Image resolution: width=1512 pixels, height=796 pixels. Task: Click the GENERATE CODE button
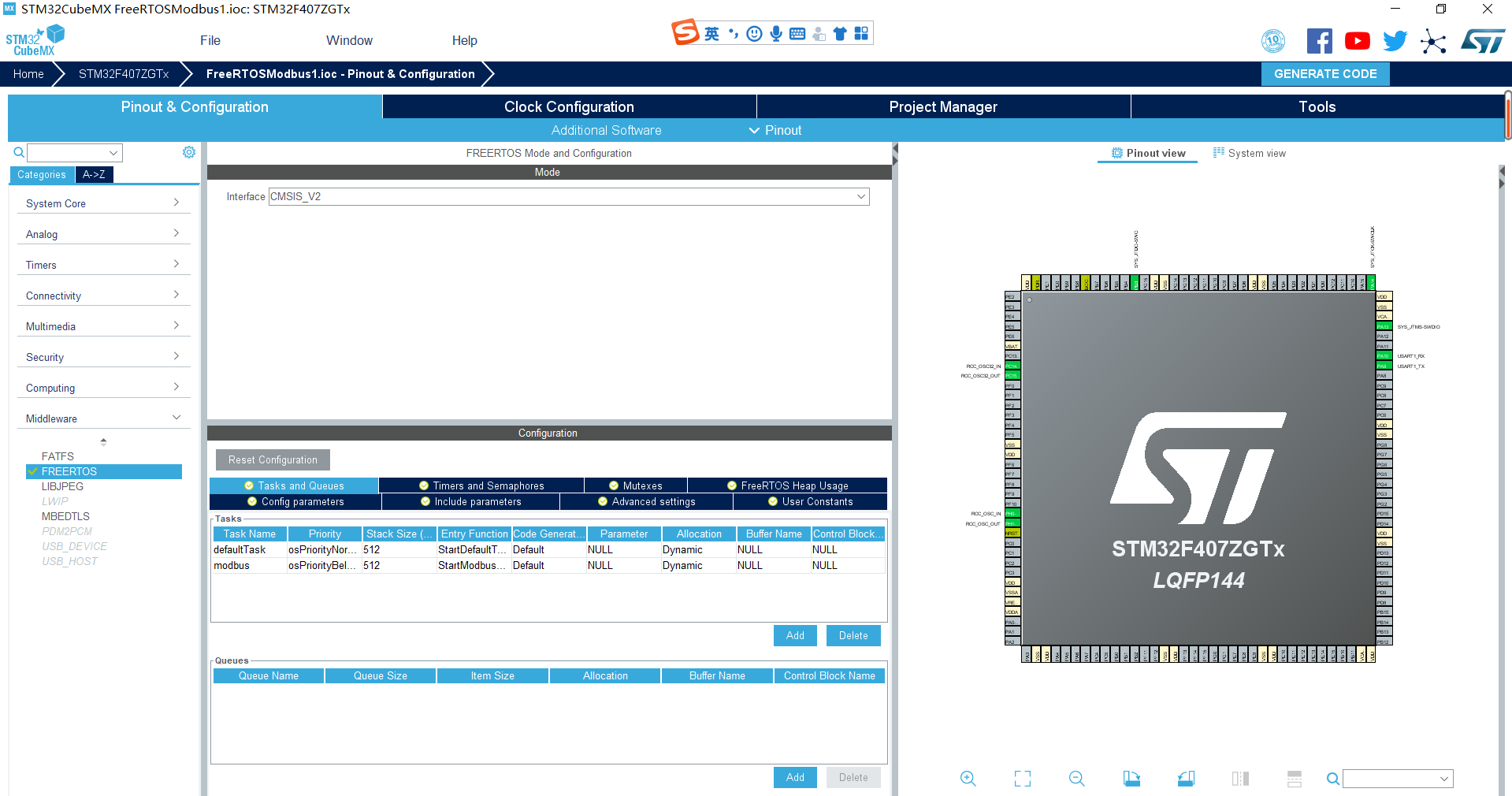[x=1324, y=73]
